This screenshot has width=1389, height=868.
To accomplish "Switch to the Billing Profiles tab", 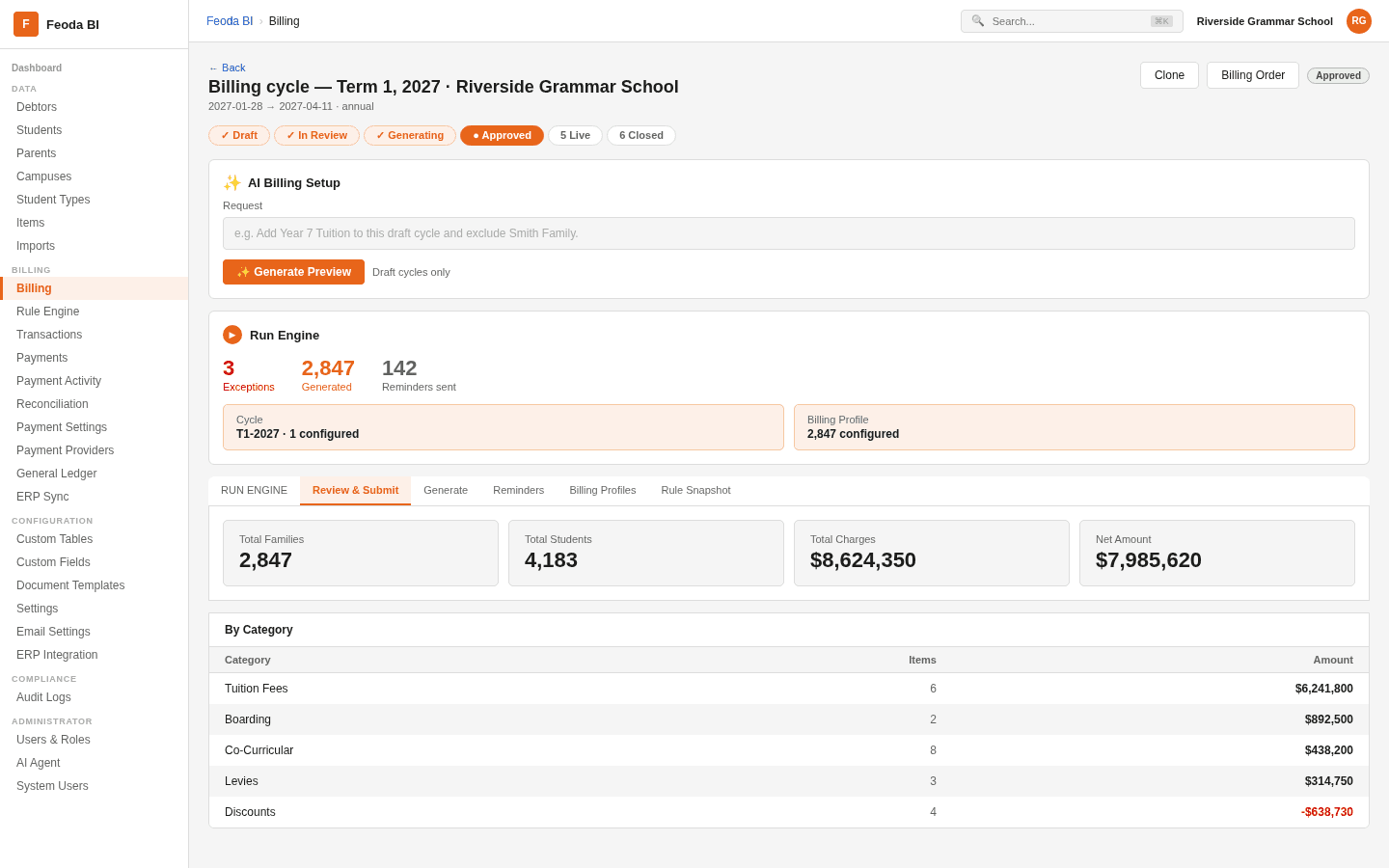I will [x=603, y=491].
